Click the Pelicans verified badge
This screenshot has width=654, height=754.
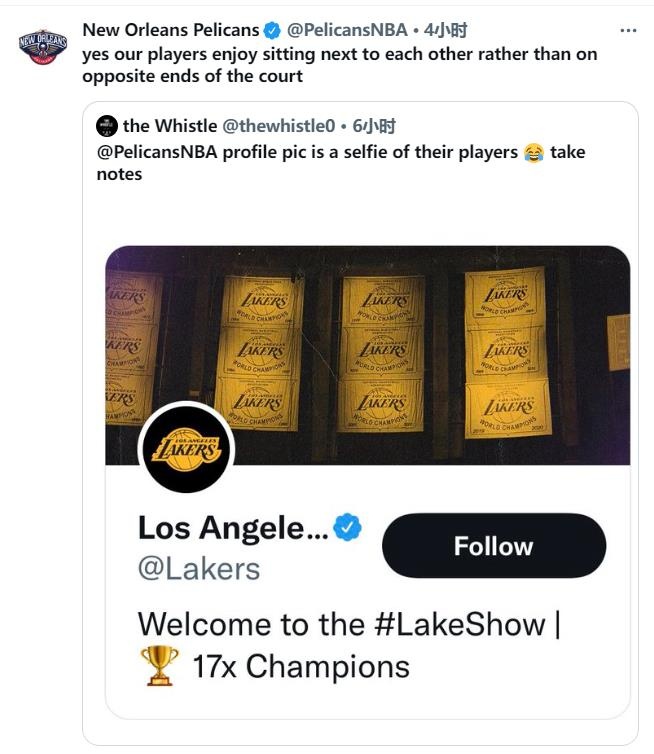click(x=273, y=30)
